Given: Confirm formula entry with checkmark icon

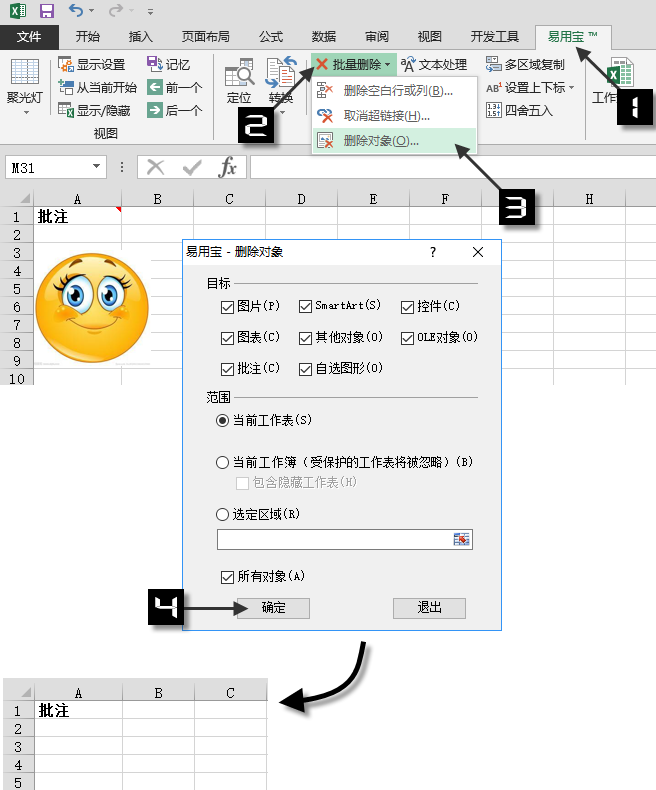Looking at the screenshot, I should 192,167.
